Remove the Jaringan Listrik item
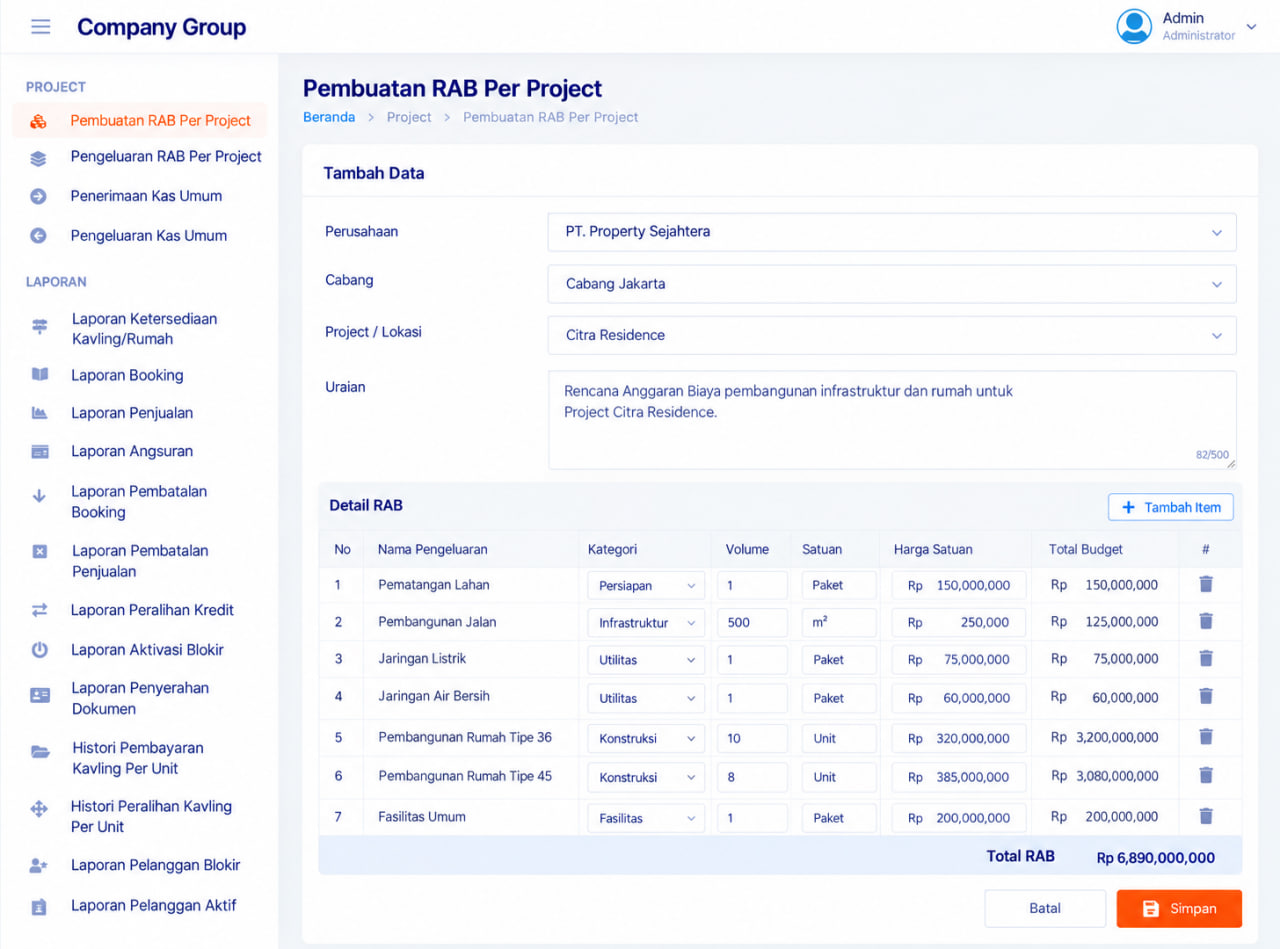This screenshot has height=949, width=1280. (x=1206, y=658)
